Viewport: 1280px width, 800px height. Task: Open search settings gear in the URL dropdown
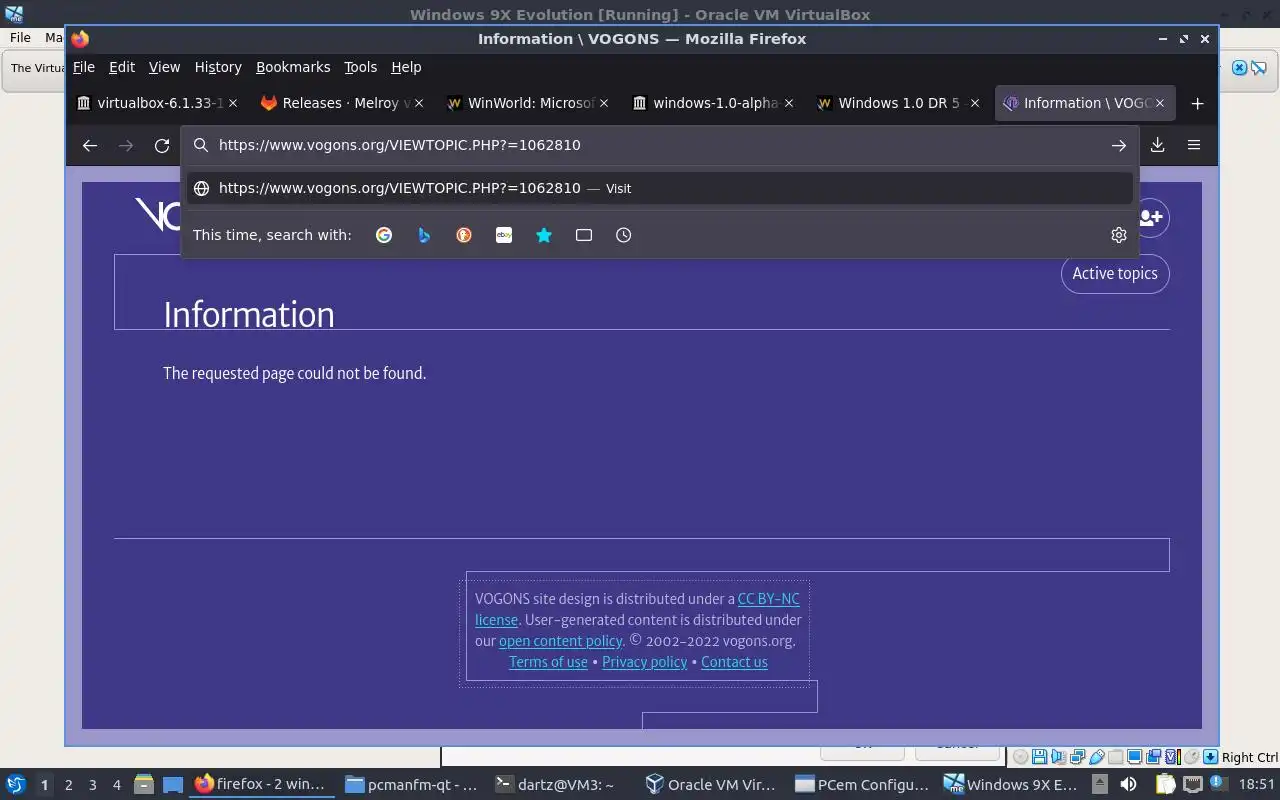[x=1119, y=235]
